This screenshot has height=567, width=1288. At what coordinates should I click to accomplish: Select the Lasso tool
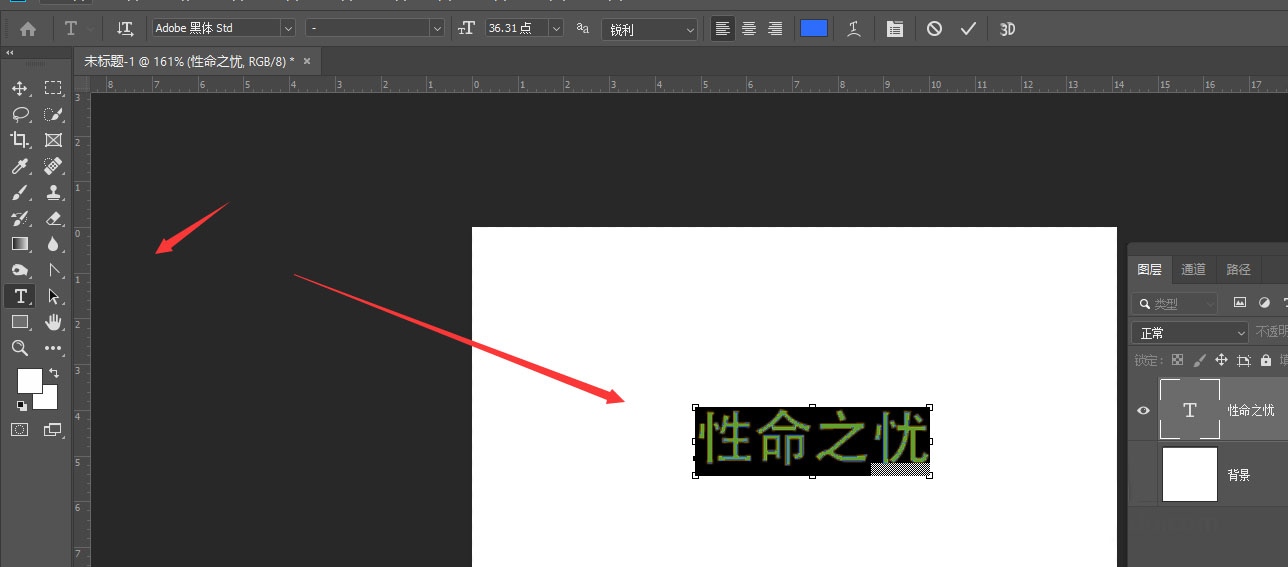pos(20,114)
